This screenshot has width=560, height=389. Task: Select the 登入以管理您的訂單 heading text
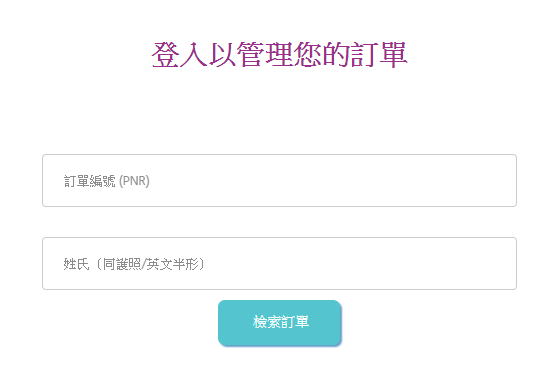279,54
